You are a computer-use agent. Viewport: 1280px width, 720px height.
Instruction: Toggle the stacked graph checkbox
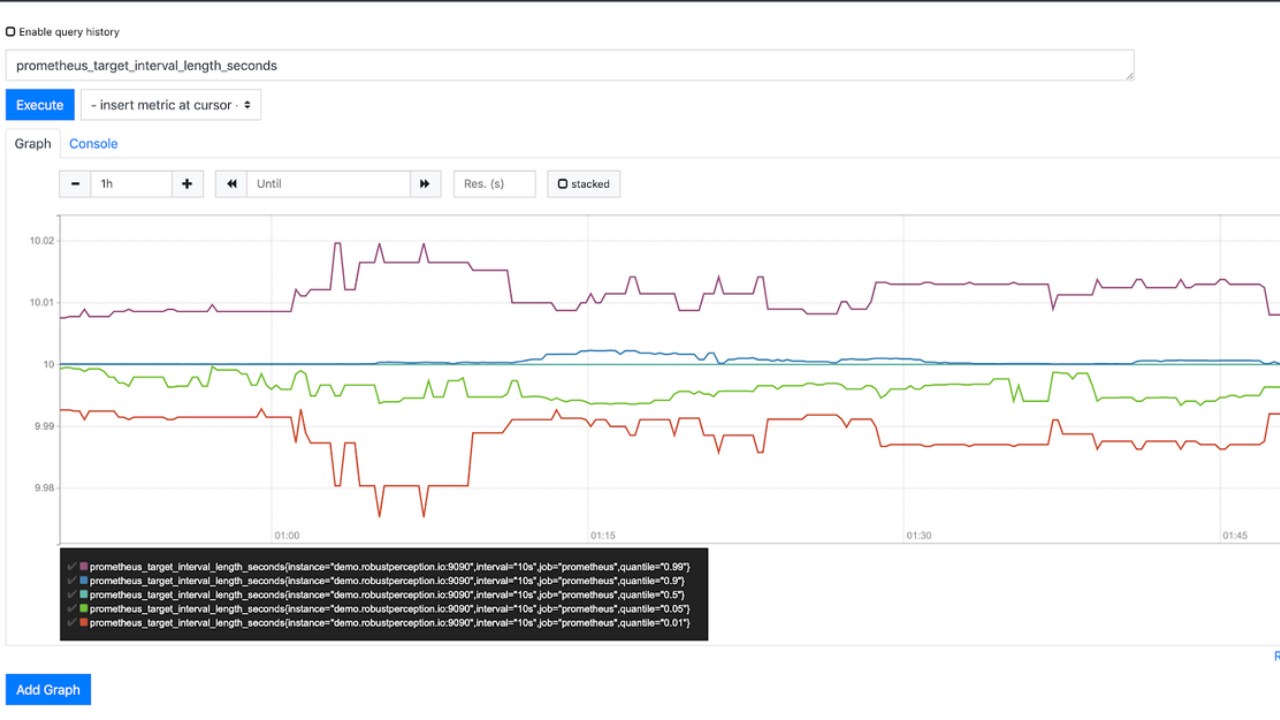(563, 184)
